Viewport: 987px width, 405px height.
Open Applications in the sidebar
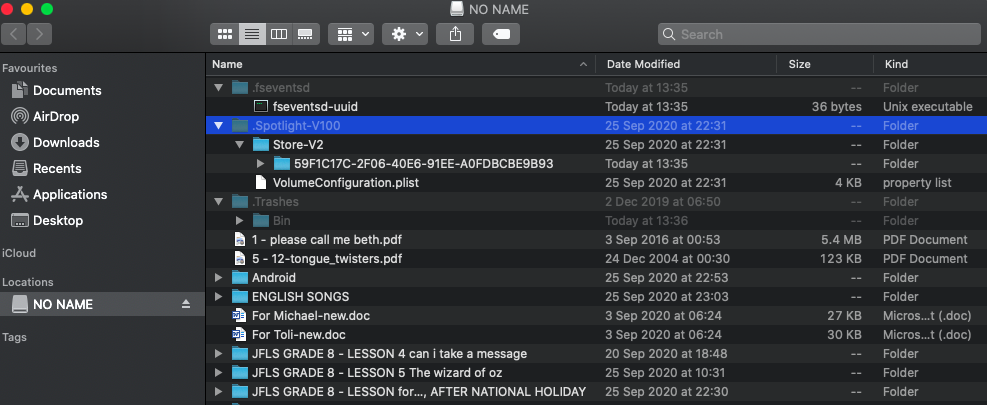(70, 194)
